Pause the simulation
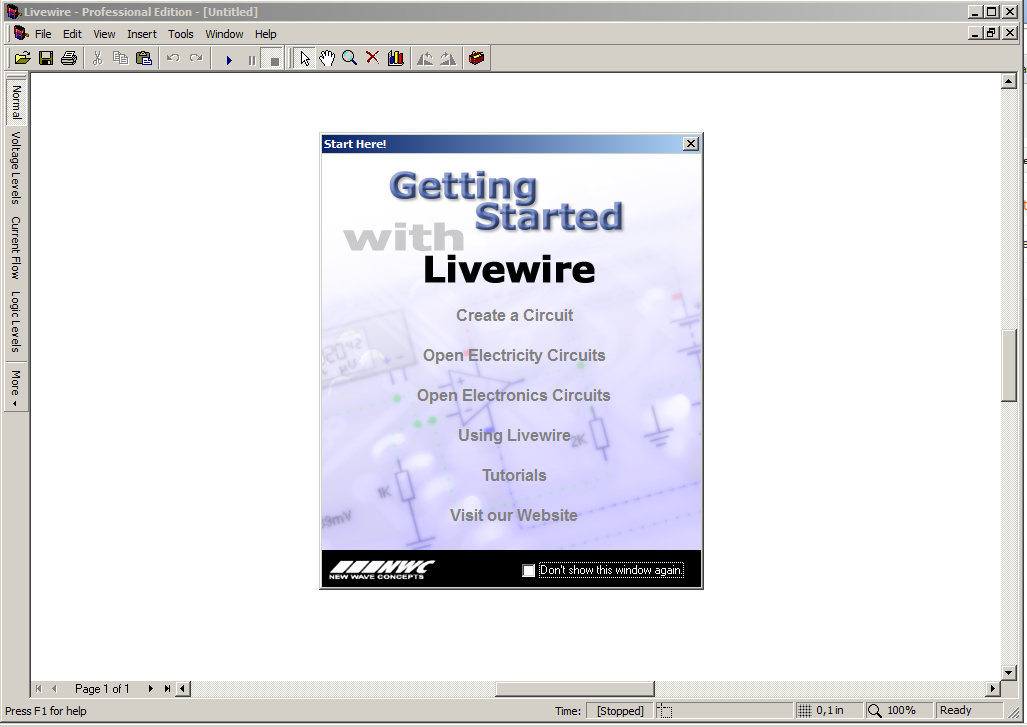 click(x=252, y=60)
